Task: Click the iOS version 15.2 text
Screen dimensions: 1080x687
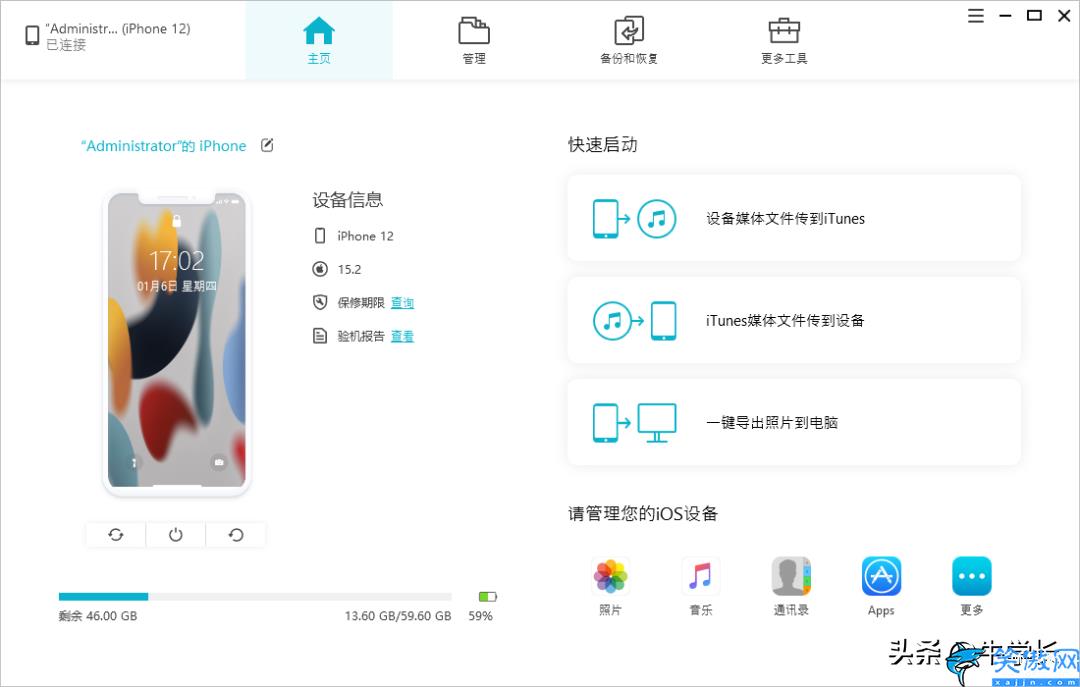Action: pos(349,269)
